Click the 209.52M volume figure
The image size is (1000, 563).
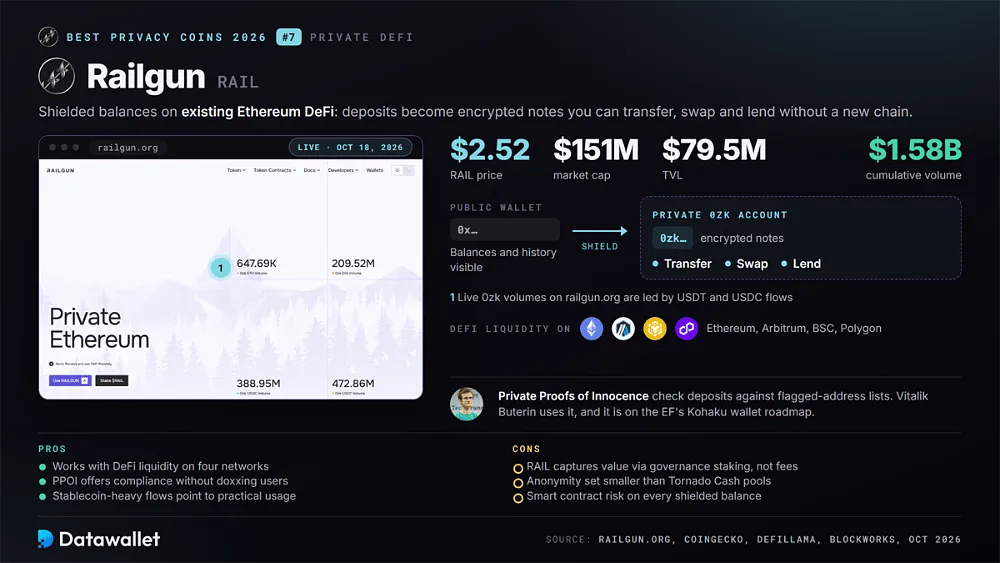click(353, 263)
